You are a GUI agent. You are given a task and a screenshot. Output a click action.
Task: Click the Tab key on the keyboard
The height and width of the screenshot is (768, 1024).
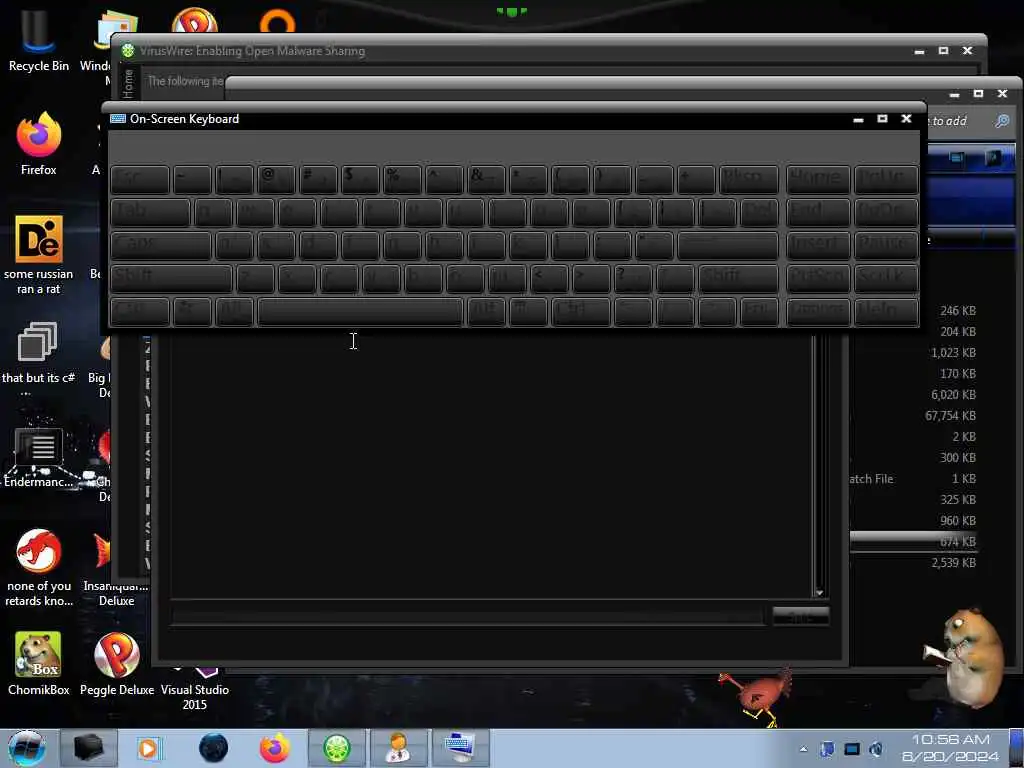150,212
